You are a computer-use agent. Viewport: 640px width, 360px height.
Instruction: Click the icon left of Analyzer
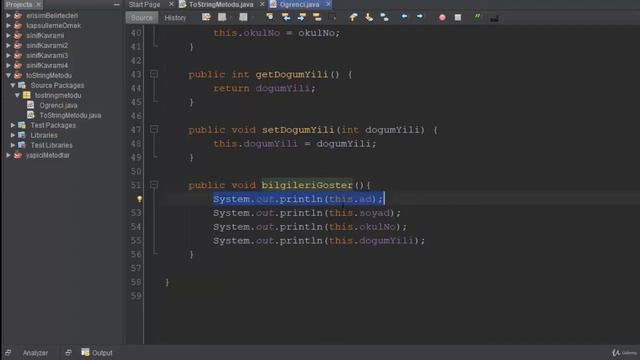[8, 353]
